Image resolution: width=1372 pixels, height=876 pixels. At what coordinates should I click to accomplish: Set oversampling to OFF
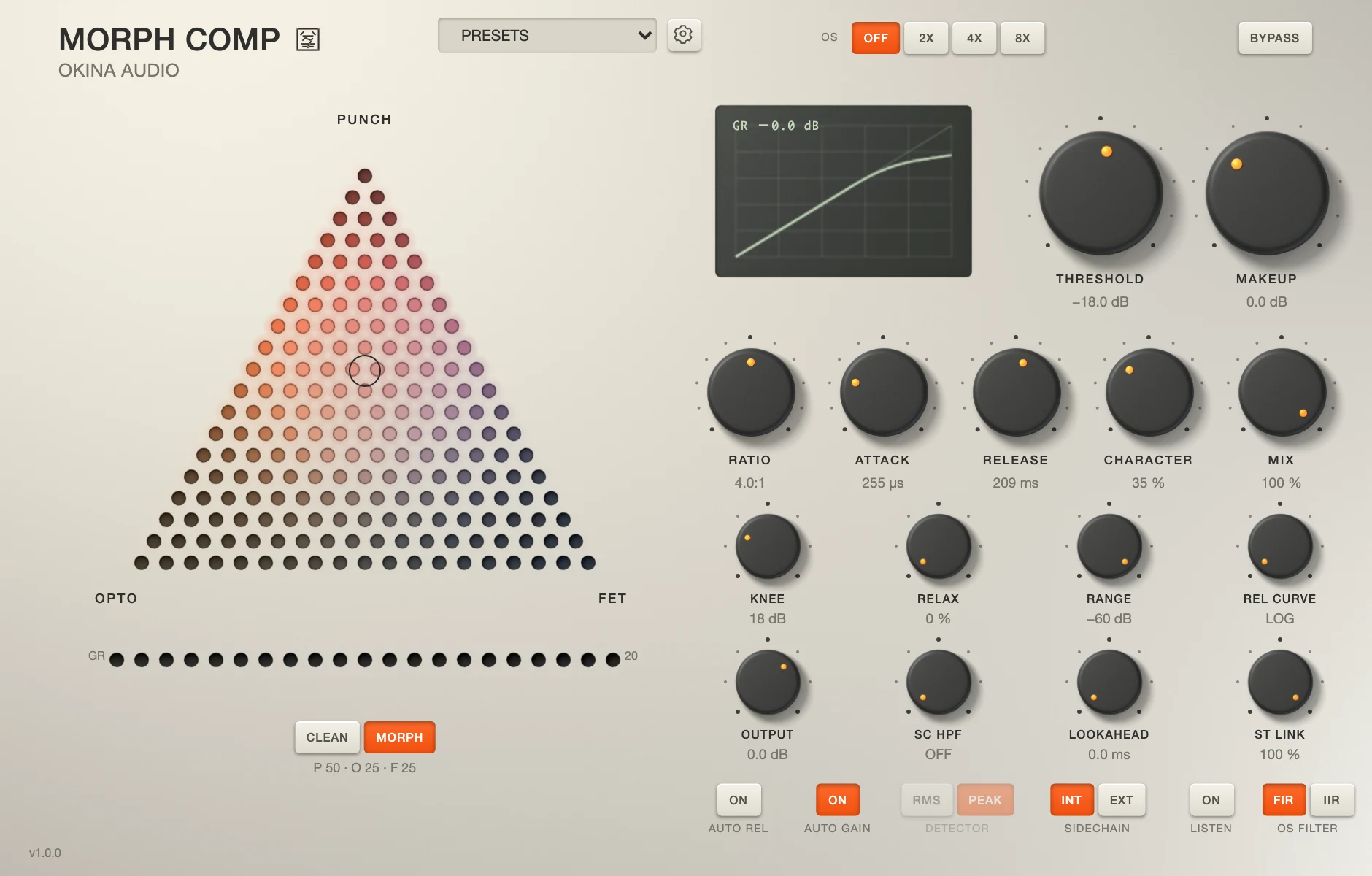(x=876, y=38)
